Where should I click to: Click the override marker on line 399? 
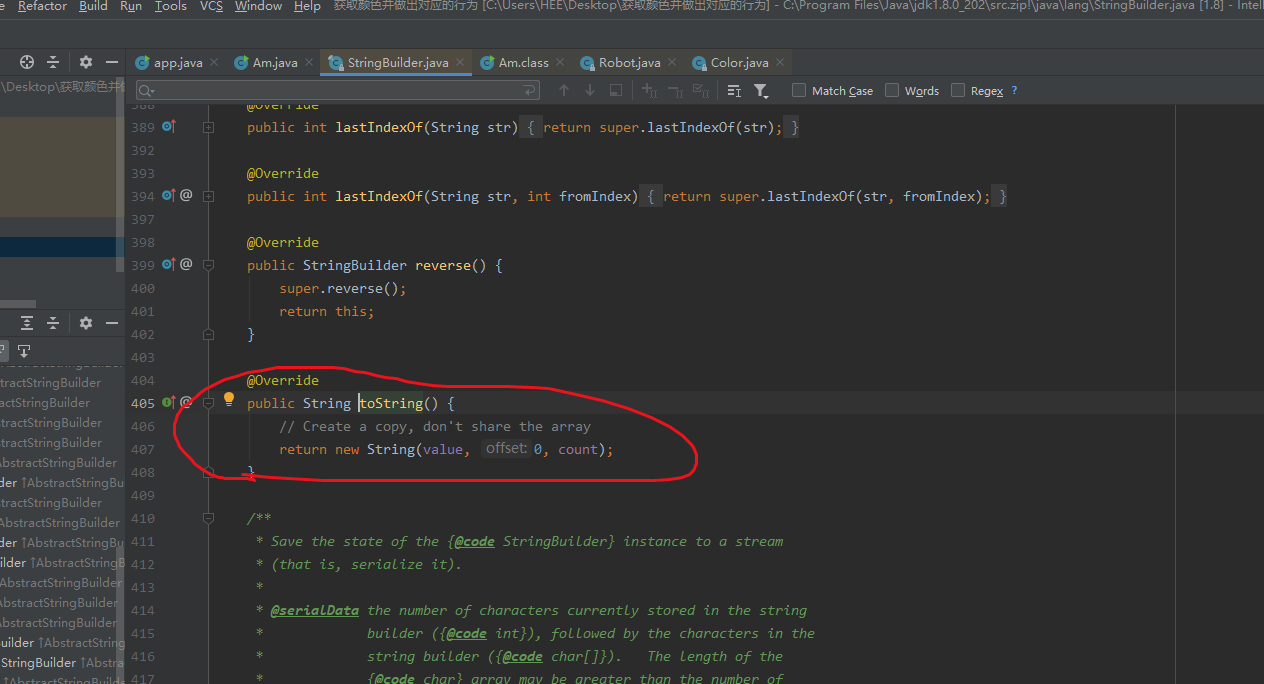coord(168,265)
